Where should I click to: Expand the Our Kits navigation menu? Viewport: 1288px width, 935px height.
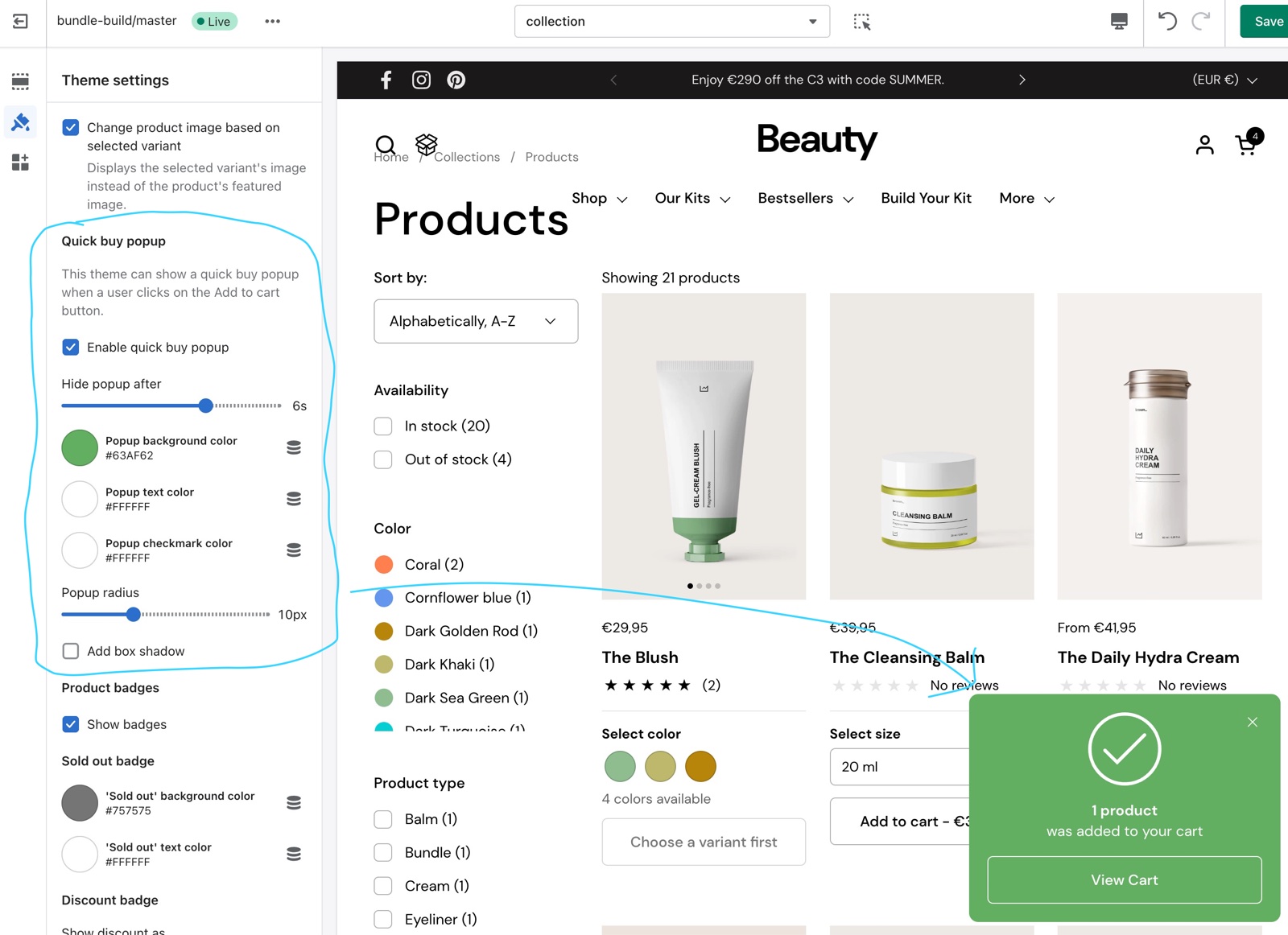coord(692,198)
